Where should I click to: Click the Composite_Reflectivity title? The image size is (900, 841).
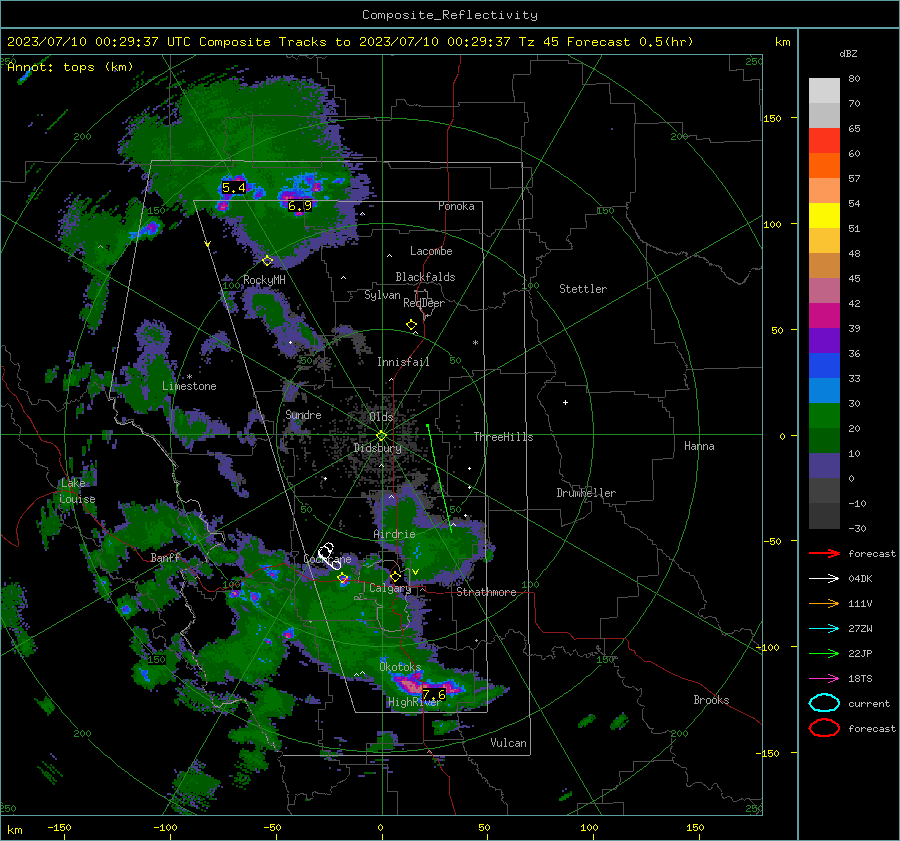450,15
